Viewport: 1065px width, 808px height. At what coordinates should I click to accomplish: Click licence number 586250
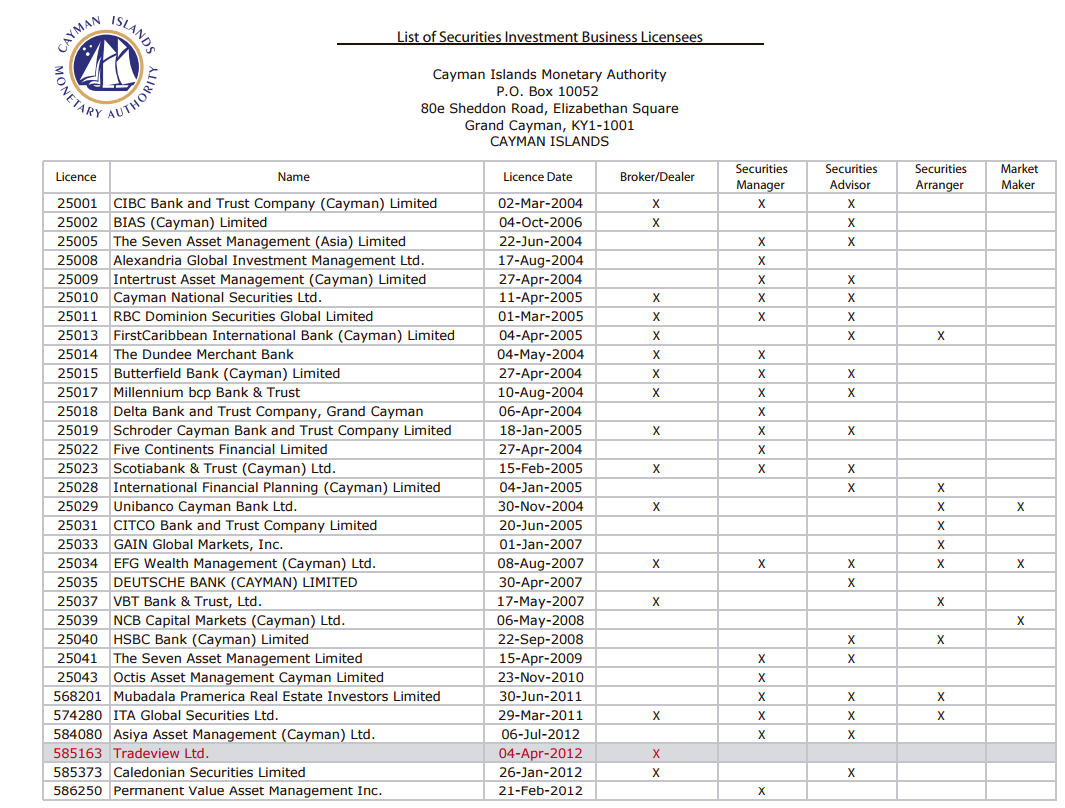77,791
